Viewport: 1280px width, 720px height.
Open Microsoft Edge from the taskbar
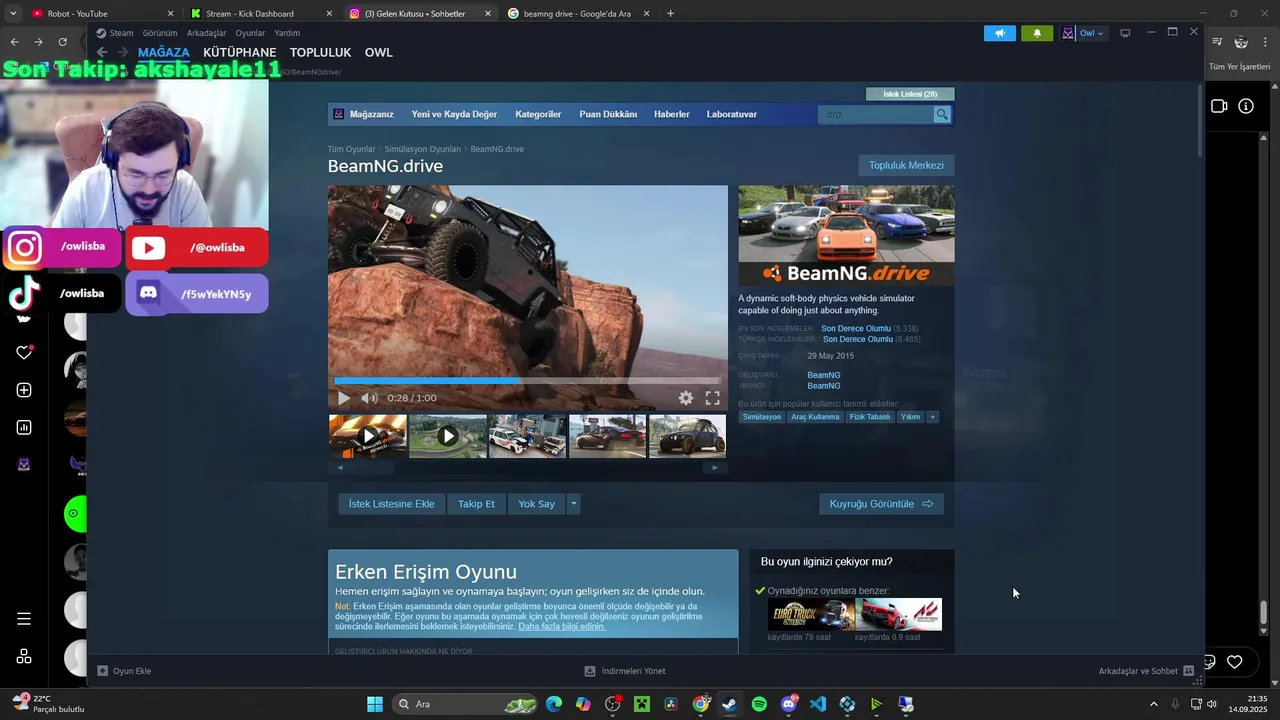(553, 704)
